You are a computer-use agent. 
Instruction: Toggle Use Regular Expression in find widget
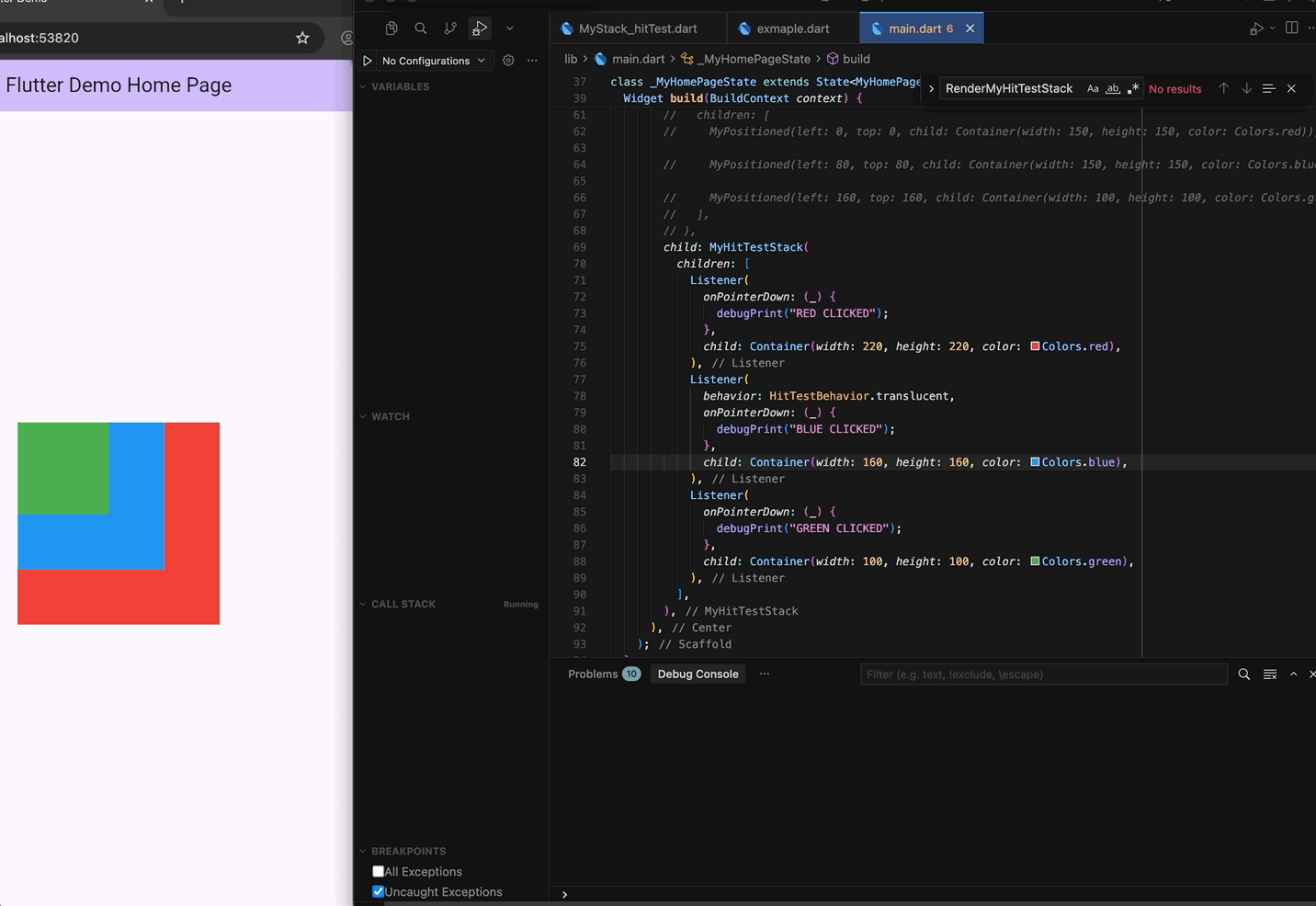coord(1133,89)
